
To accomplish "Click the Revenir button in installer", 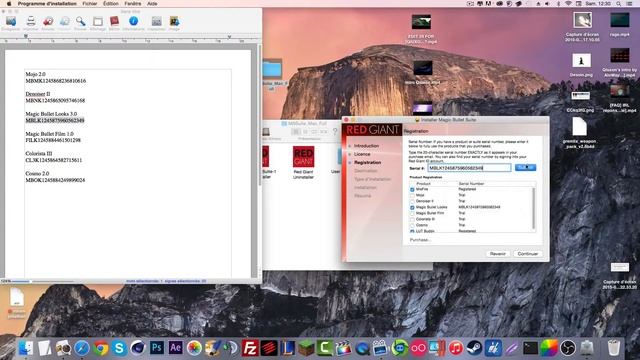I will pyautogui.click(x=498, y=254).
